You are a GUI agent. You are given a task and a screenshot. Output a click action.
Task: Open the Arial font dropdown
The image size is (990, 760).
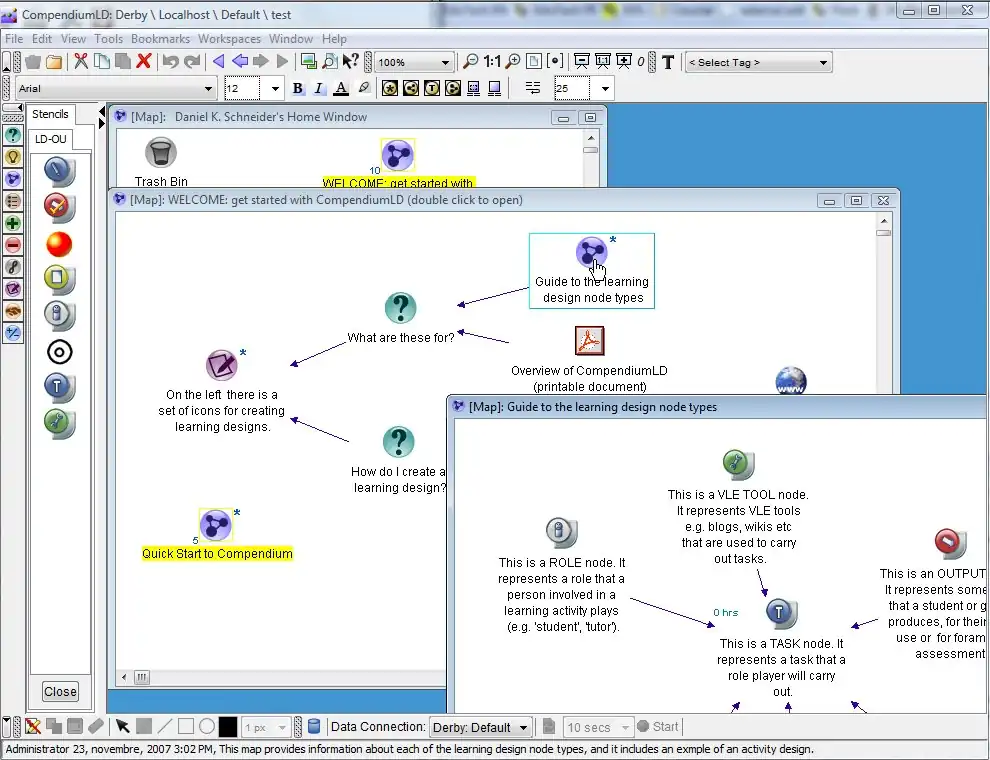pyautogui.click(x=115, y=89)
